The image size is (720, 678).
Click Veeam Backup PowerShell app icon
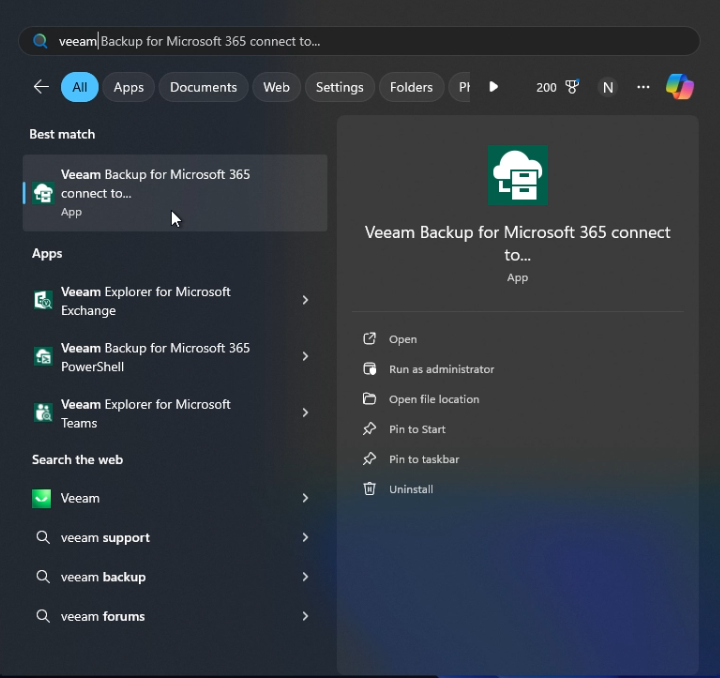43,357
